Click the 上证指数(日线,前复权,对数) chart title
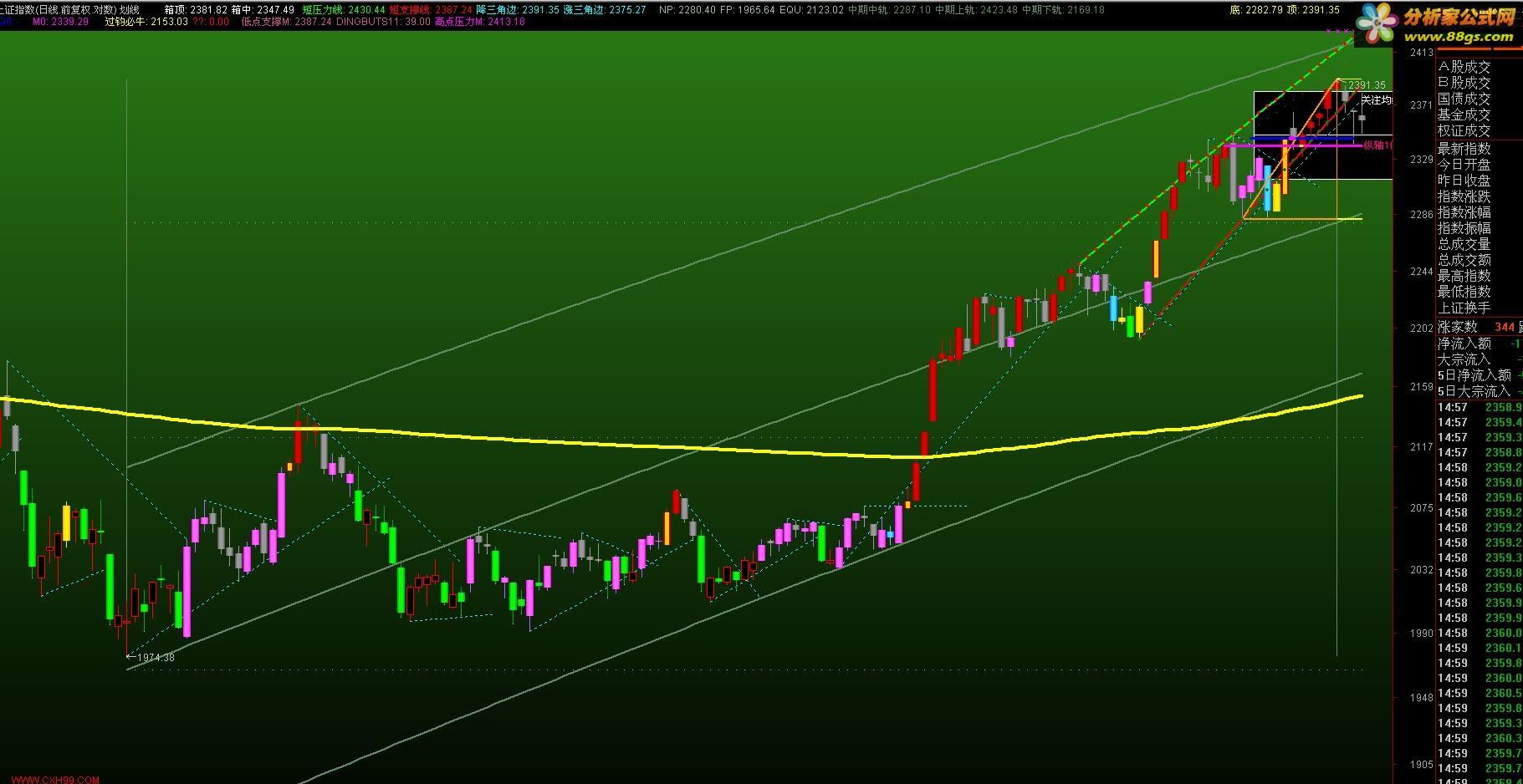 [x=58, y=10]
